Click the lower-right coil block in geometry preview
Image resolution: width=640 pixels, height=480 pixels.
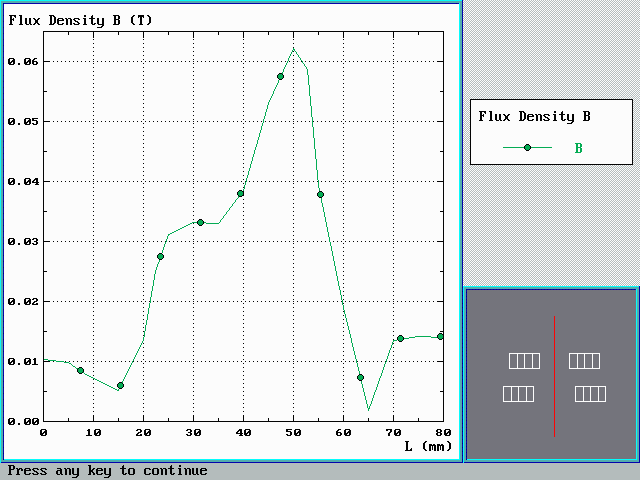click(x=590, y=394)
